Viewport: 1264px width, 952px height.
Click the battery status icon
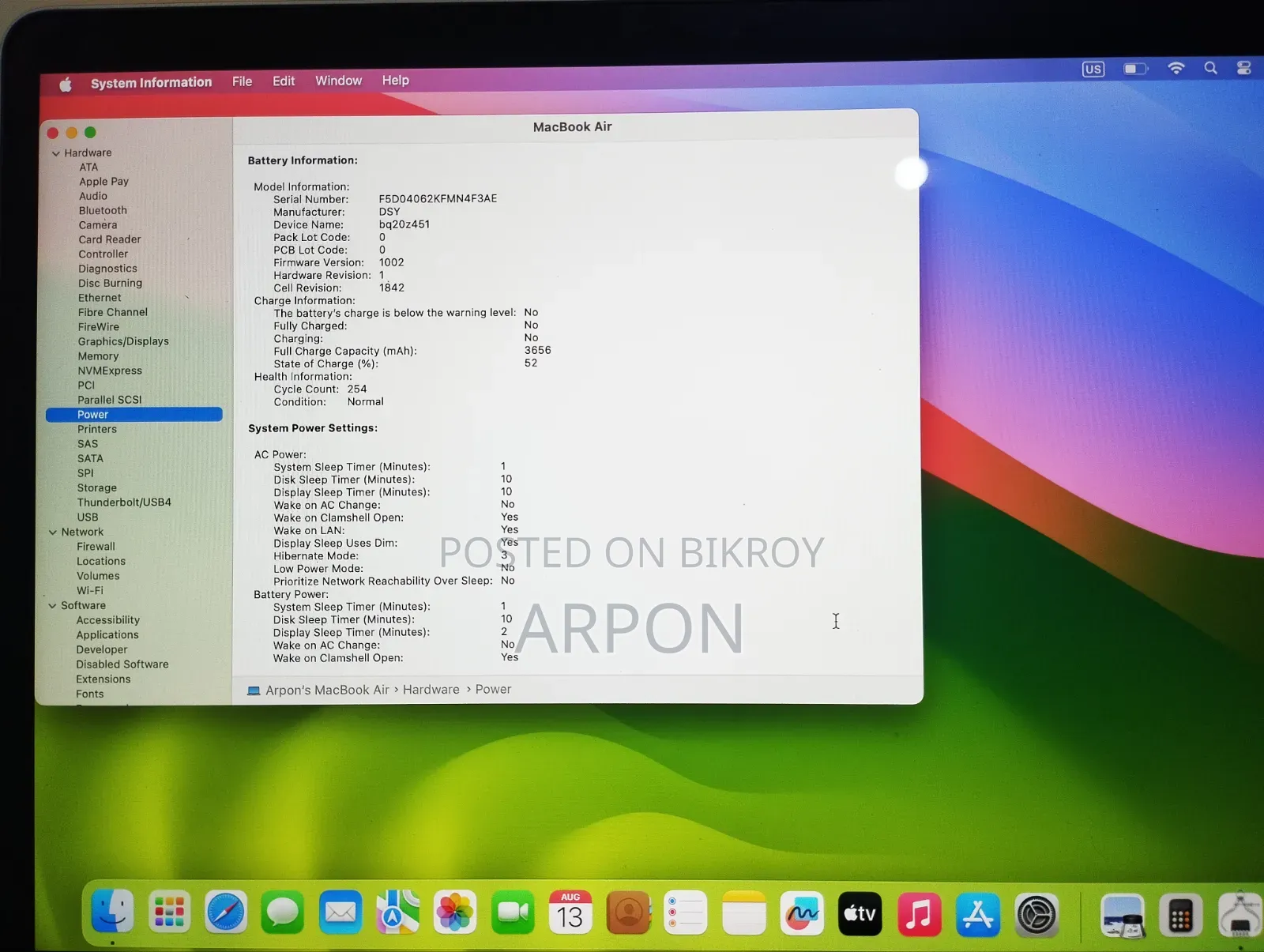pyautogui.click(x=1135, y=69)
